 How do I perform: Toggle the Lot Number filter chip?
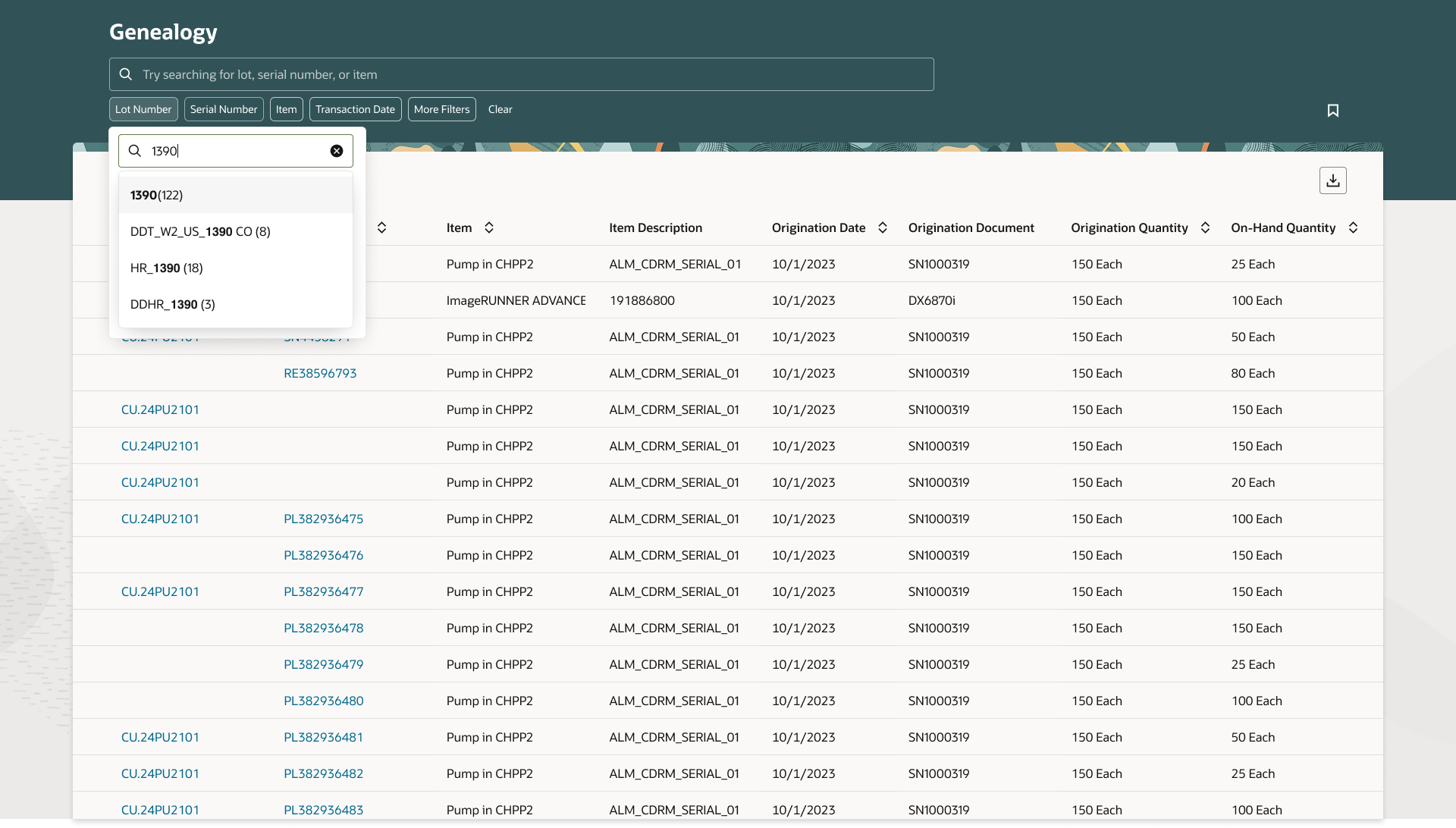[143, 109]
